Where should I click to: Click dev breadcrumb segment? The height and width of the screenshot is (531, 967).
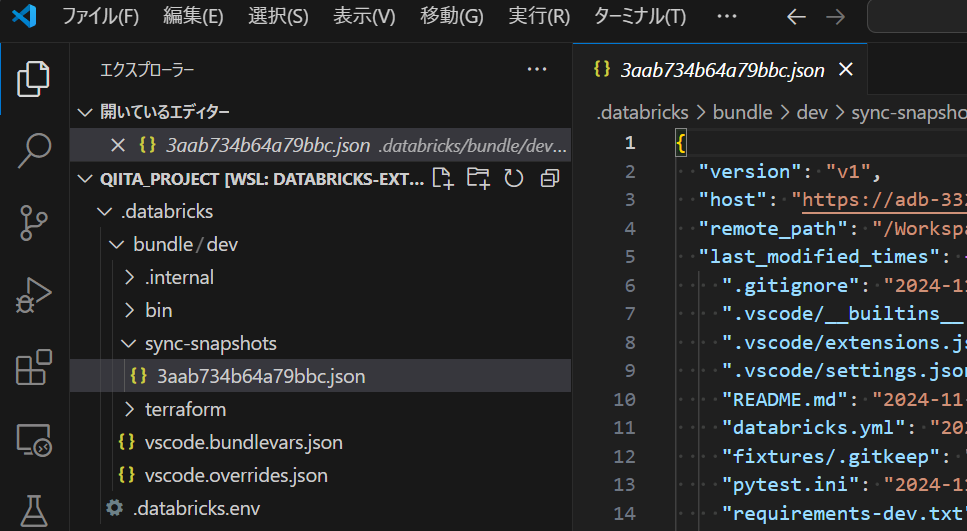click(812, 112)
